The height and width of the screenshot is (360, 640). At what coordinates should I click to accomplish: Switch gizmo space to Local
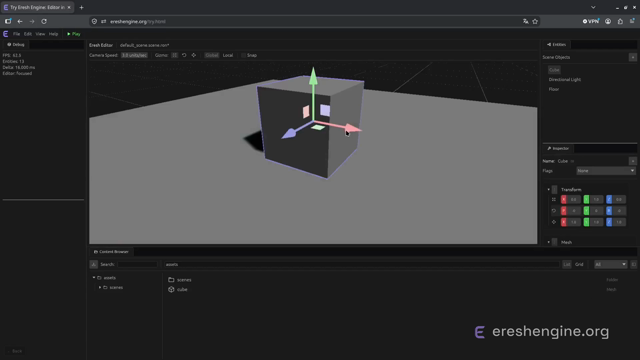[228, 55]
